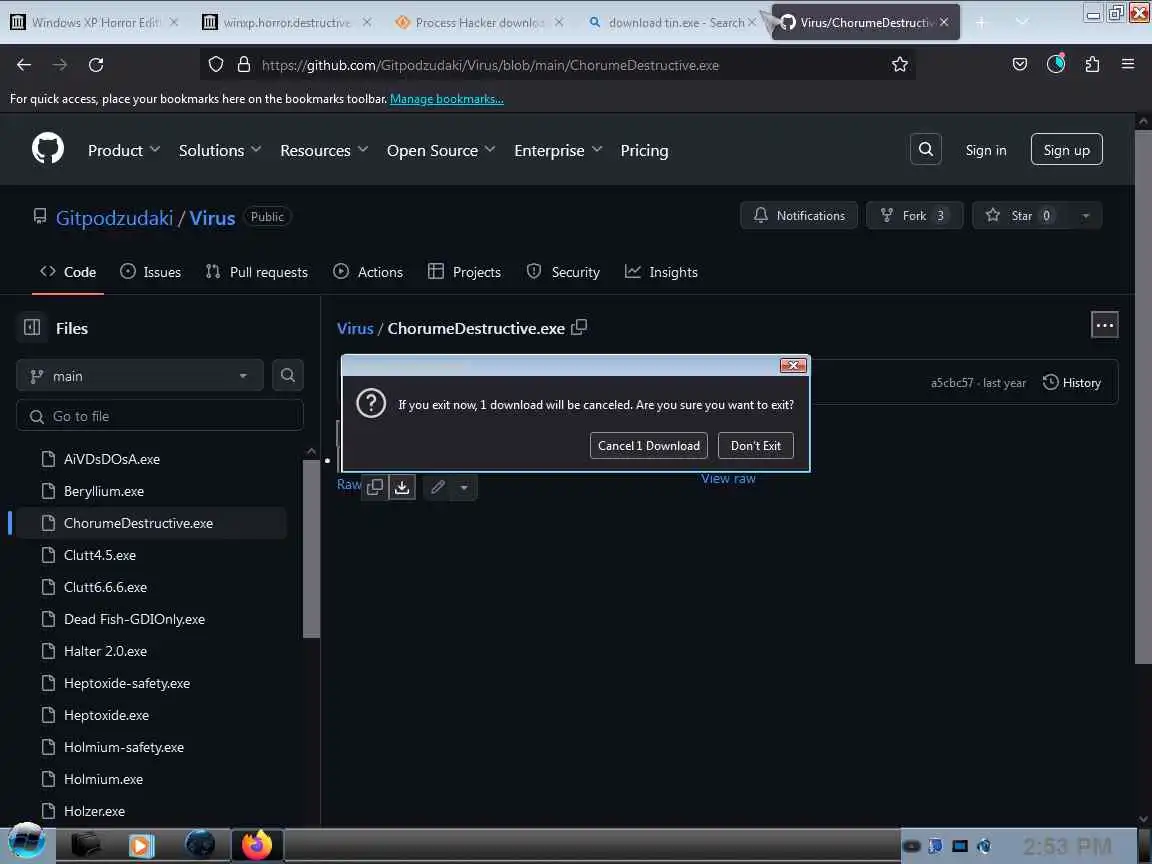The image size is (1152, 864).
Task: Close the red X on the exit dialog
Action: [793, 365]
